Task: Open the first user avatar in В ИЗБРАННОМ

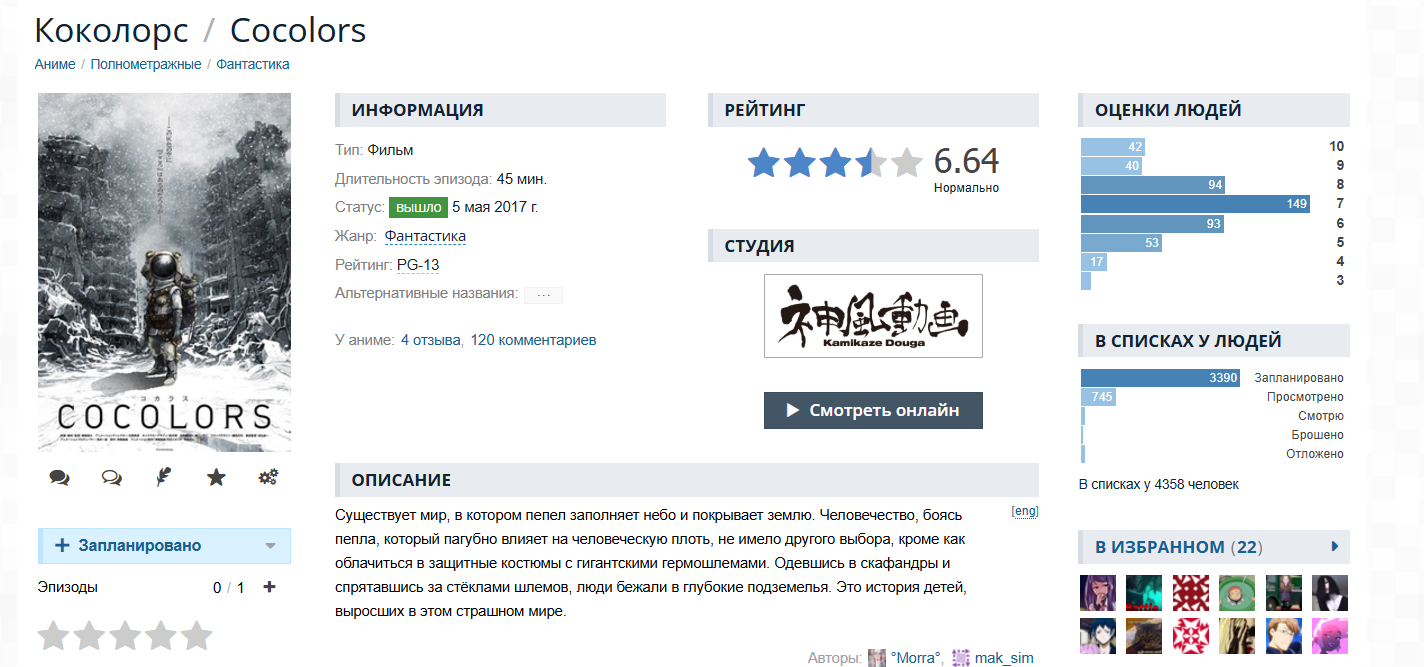Action: tap(1098, 593)
